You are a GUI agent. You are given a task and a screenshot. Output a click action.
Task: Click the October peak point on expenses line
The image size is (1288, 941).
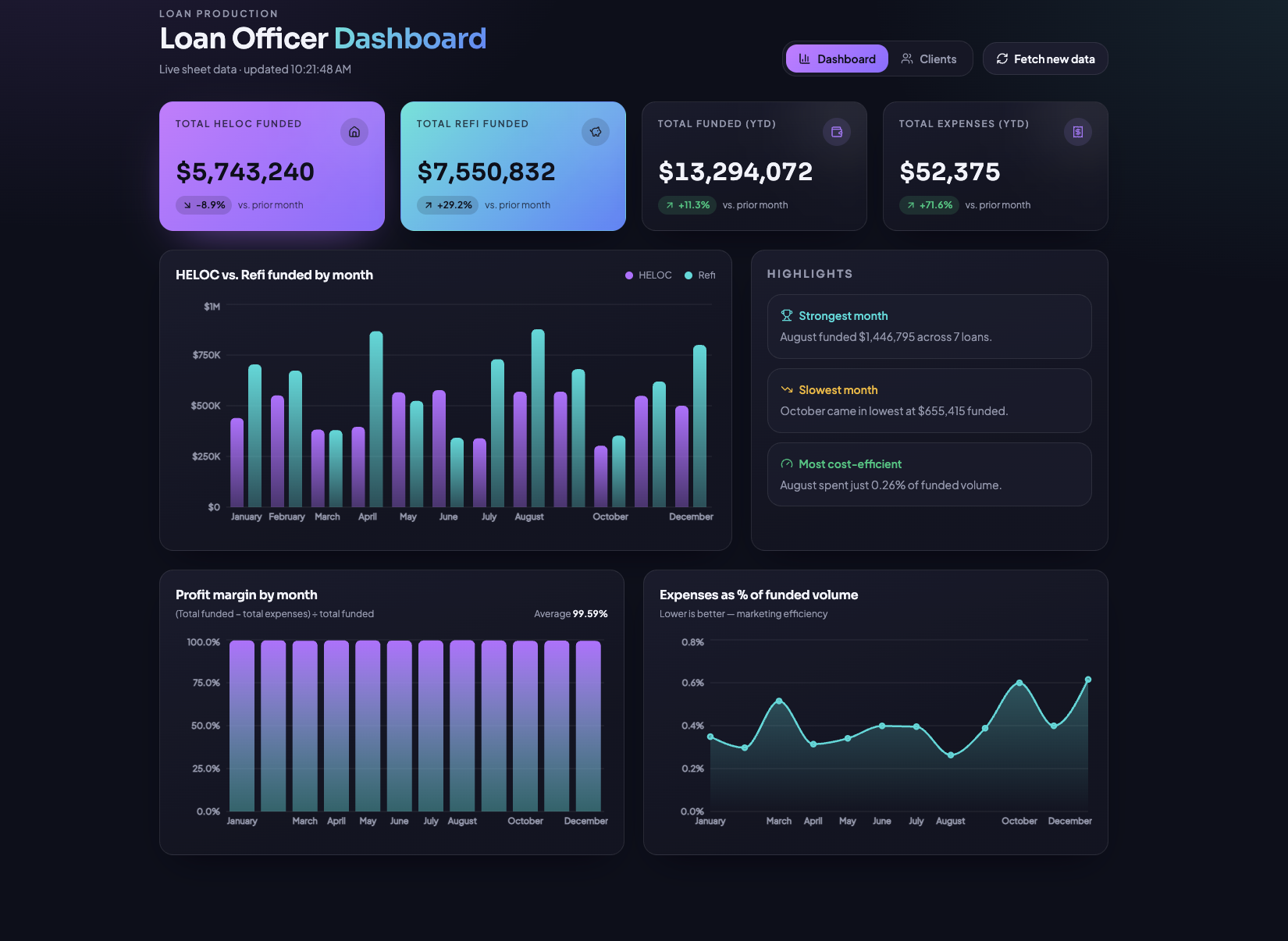1019,683
